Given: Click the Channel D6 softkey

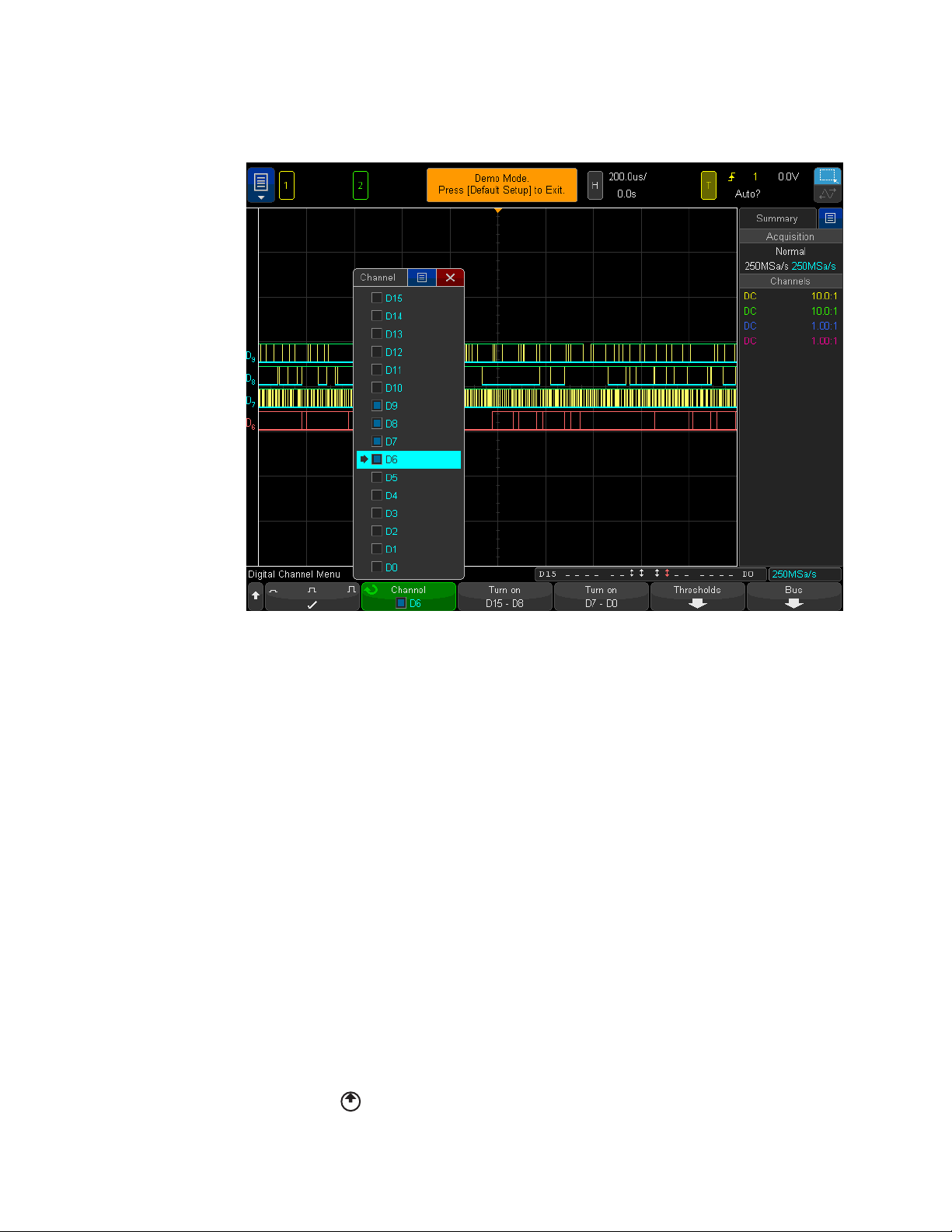Looking at the screenshot, I should point(409,596).
